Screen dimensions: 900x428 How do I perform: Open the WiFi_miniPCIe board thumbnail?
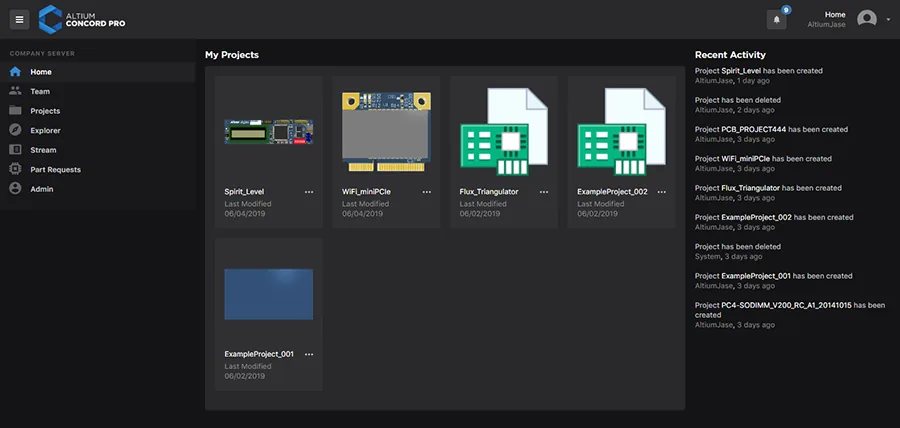coord(386,132)
